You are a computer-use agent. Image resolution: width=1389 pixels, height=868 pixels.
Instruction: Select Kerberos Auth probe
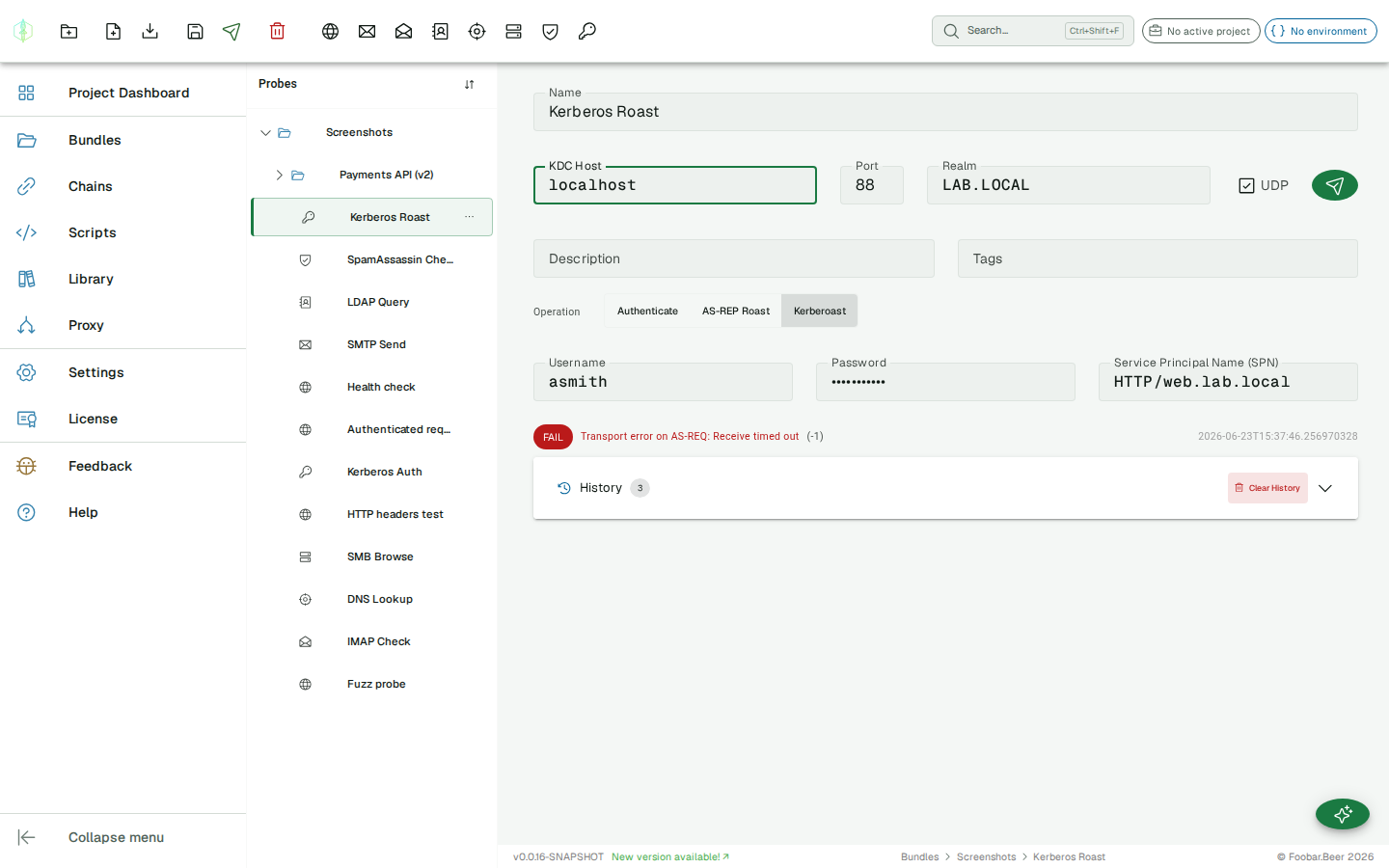[x=372, y=472]
